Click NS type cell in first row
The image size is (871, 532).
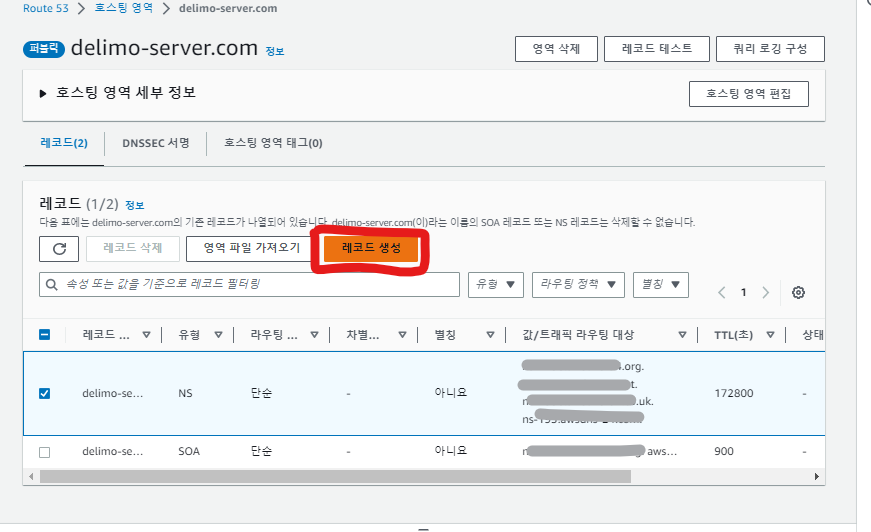(185, 393)
